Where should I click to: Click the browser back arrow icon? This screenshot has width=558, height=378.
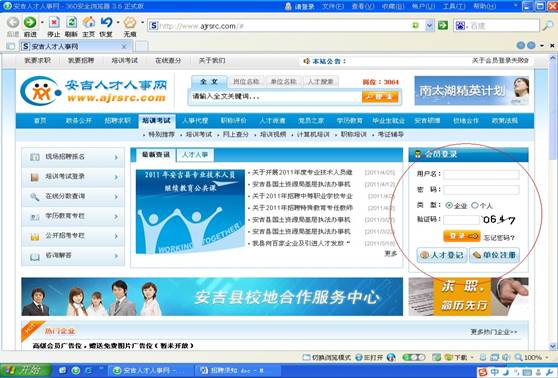click(13, 22)
